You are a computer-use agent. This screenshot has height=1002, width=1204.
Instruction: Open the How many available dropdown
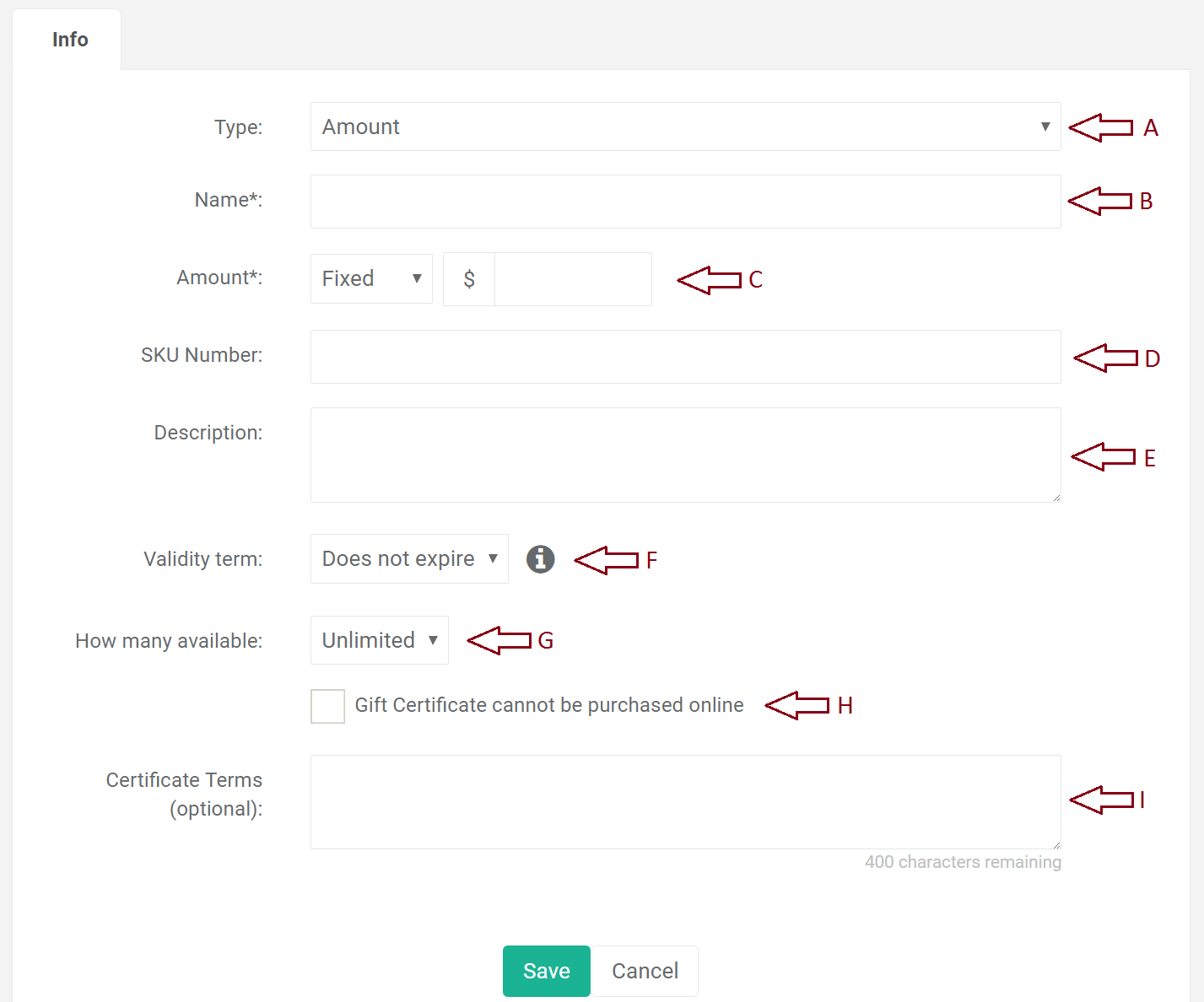pos(379,640)
